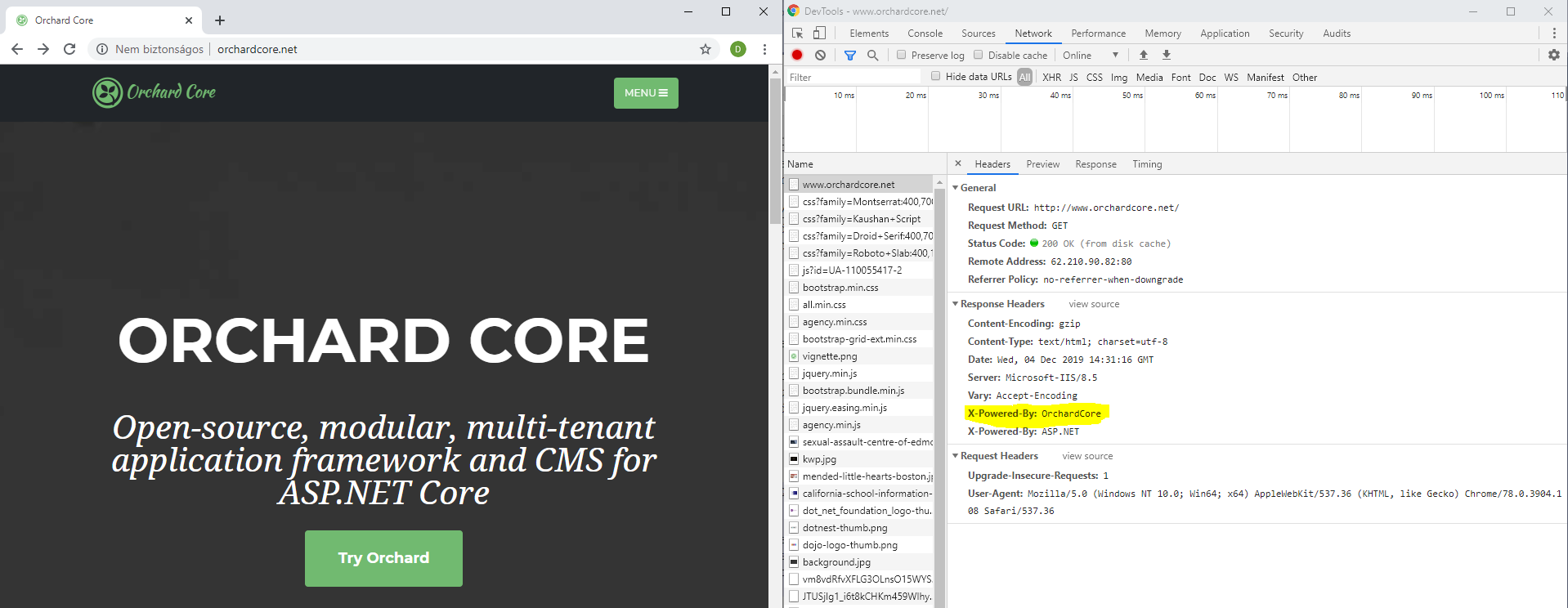
Task: Import a HAR file with the upload arrow
Action: 1144,55
